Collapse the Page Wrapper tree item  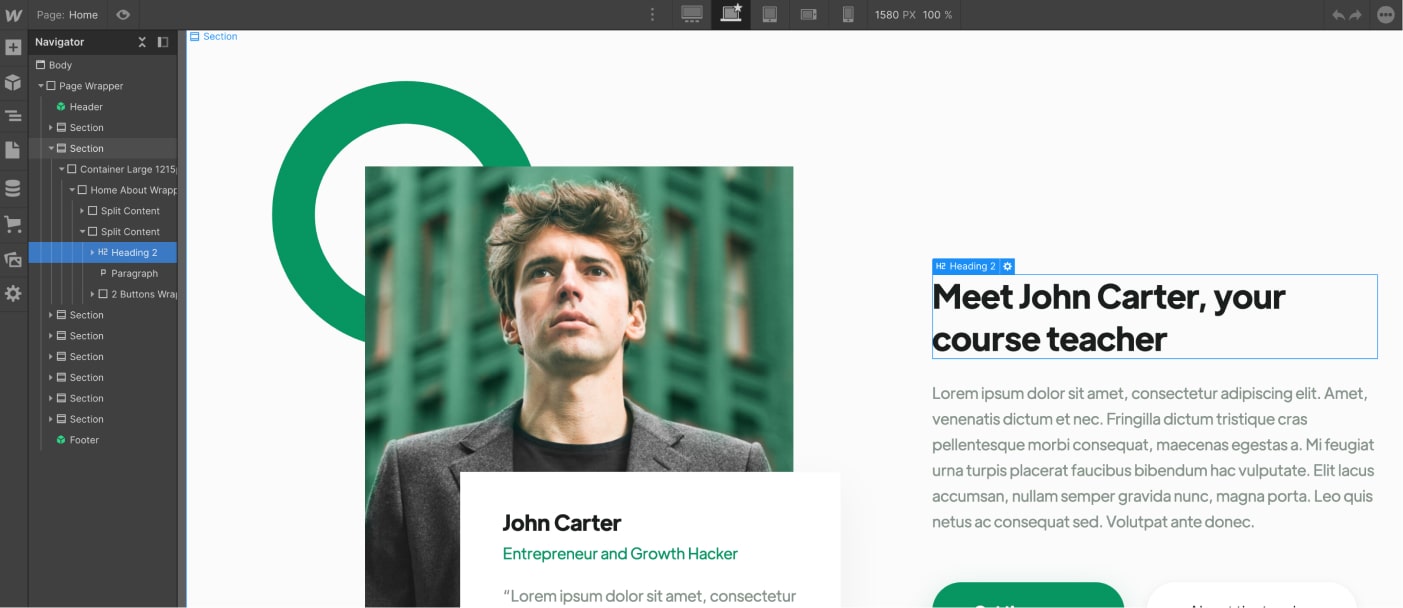tap(42, 85)
